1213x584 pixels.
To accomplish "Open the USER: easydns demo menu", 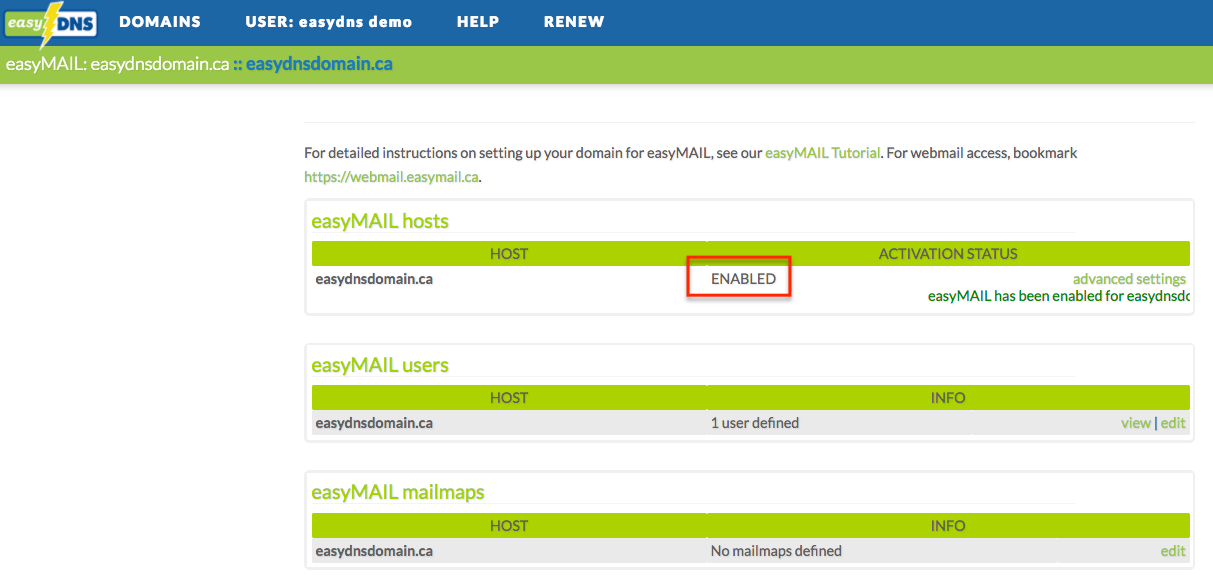I will (x=328, y=22).
